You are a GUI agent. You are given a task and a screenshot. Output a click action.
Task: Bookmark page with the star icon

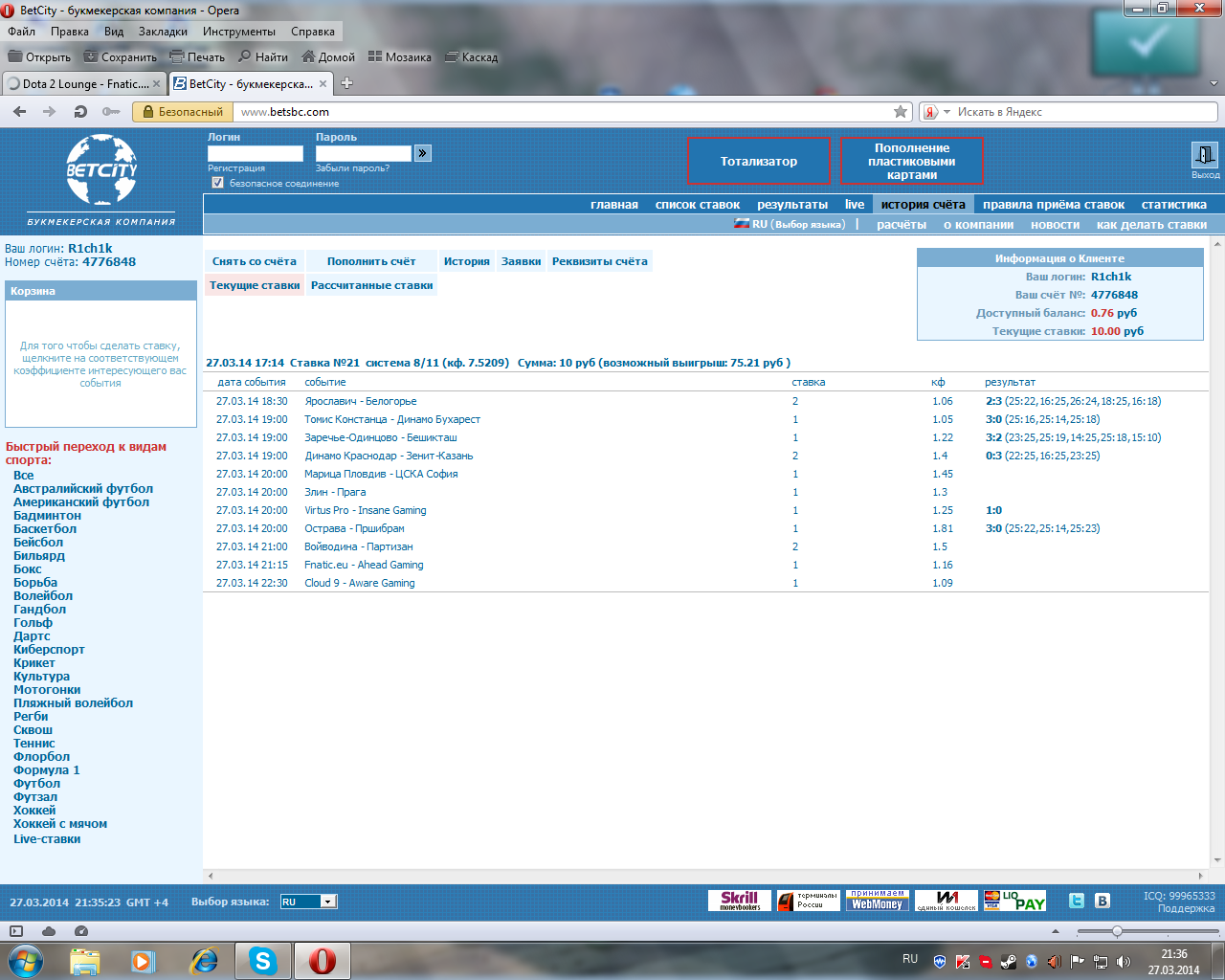pos(901,112)
